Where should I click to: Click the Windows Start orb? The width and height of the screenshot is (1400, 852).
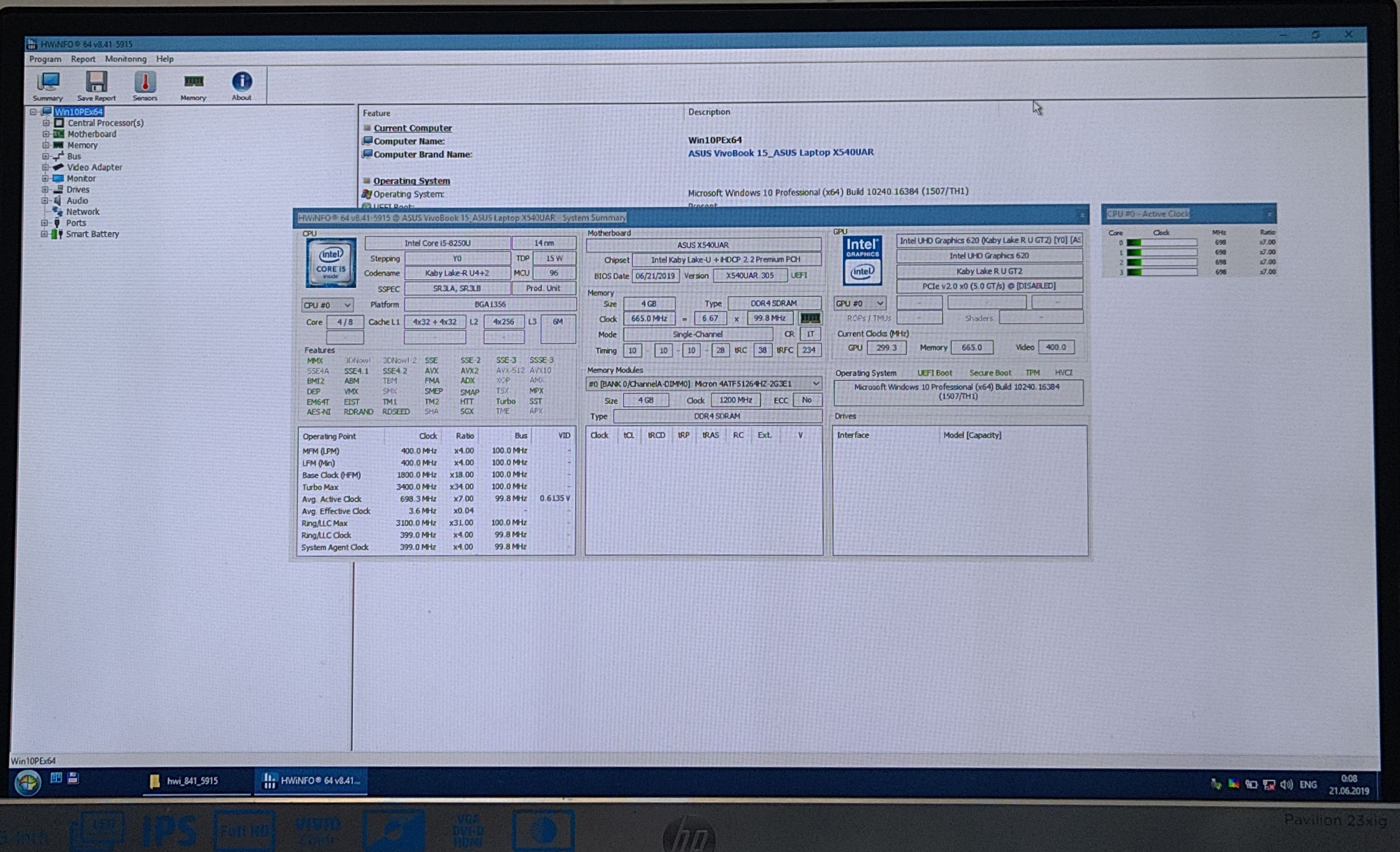[x=28, y=782]
